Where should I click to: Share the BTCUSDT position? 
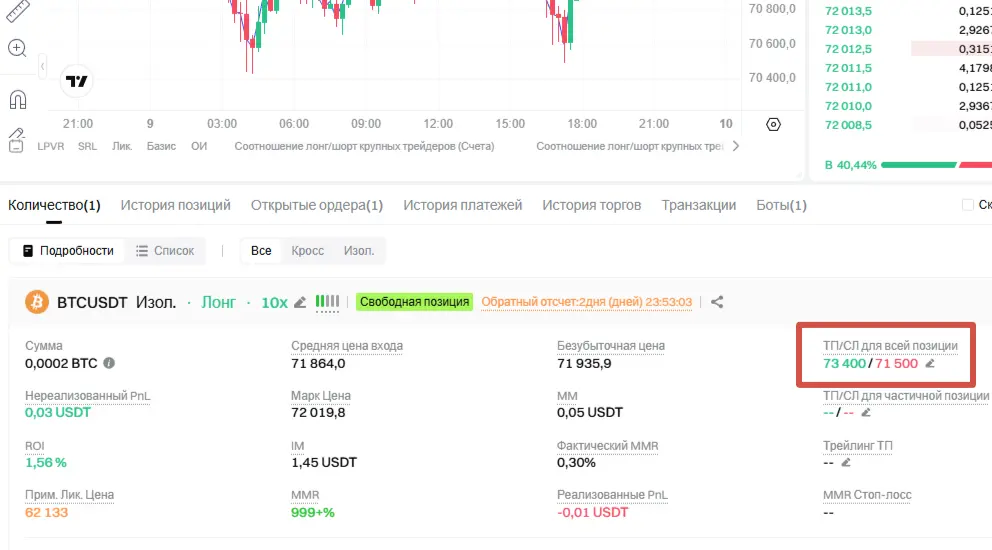pyautogui.click(x=717, y=302)
